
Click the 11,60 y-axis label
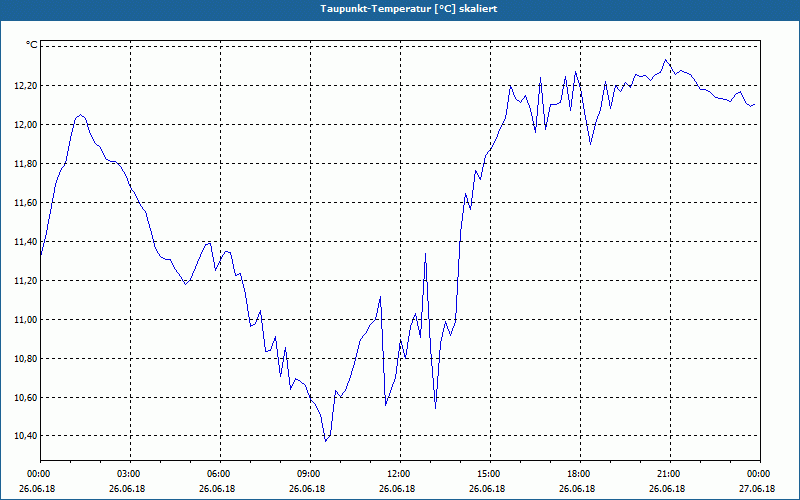click(26, 203)
